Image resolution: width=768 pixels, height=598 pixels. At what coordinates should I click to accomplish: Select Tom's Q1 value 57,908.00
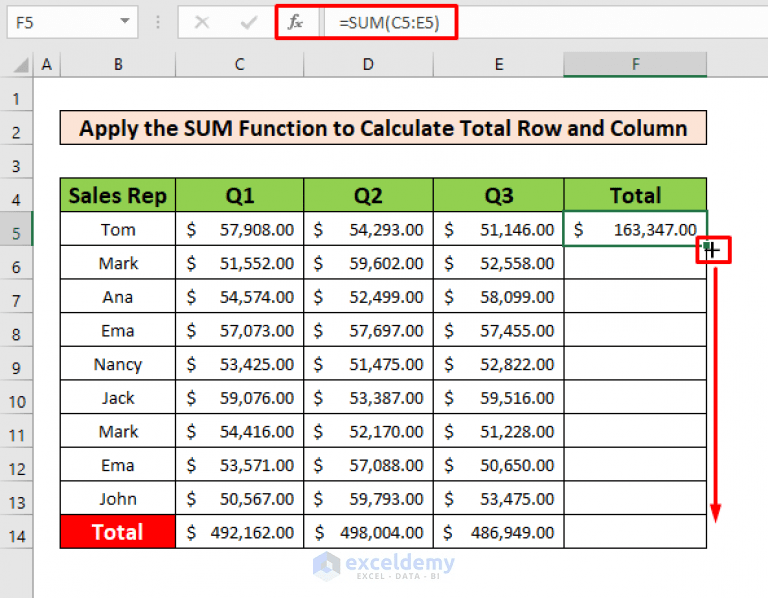pos(240,229)
